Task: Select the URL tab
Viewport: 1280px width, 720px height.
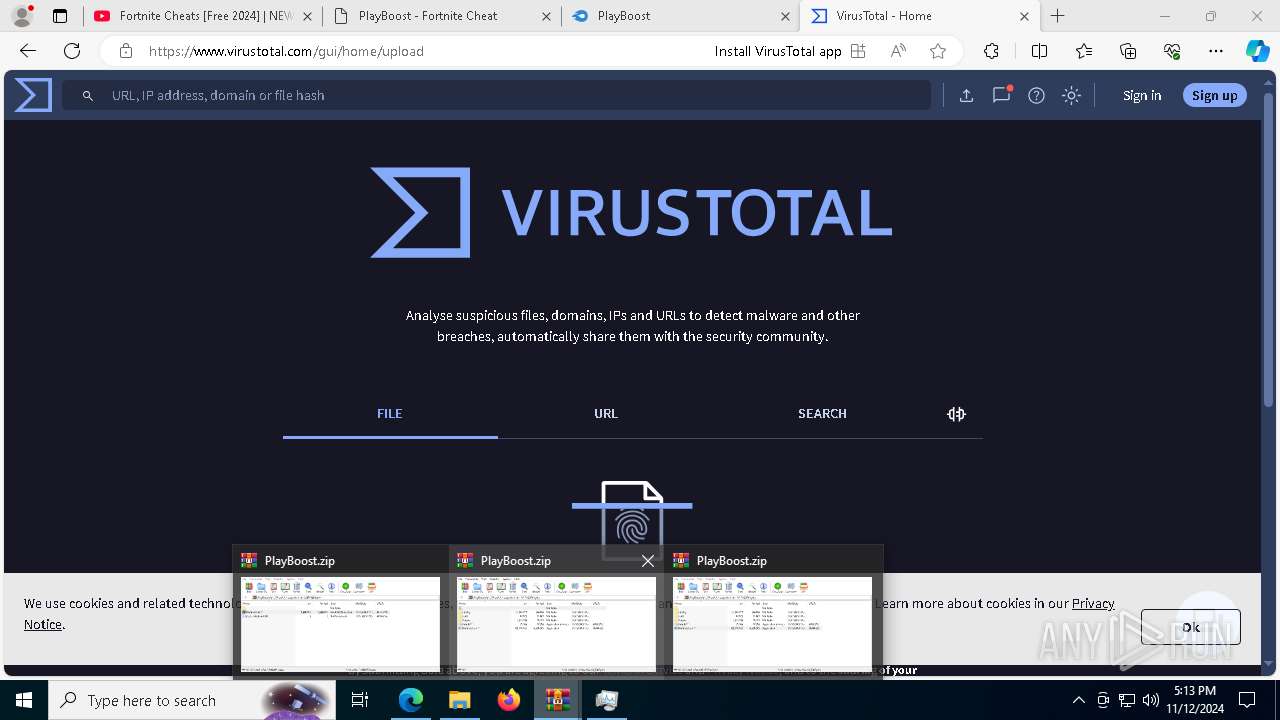Action: (x=606, y=413)
